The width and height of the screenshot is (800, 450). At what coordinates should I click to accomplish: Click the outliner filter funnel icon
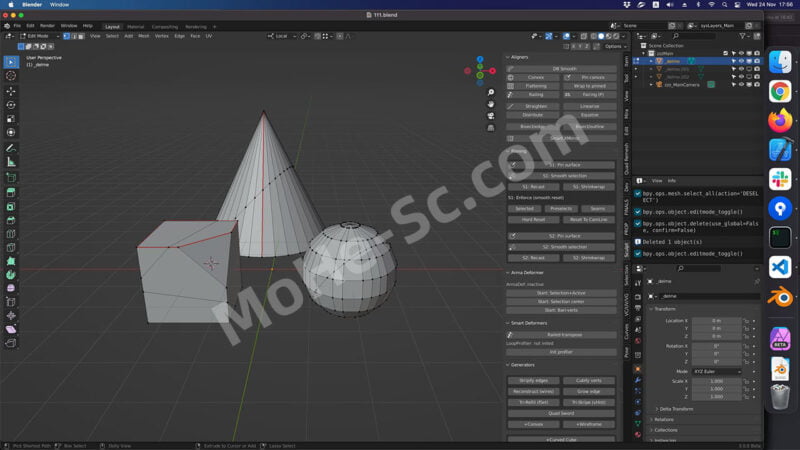tap(742, 36)
